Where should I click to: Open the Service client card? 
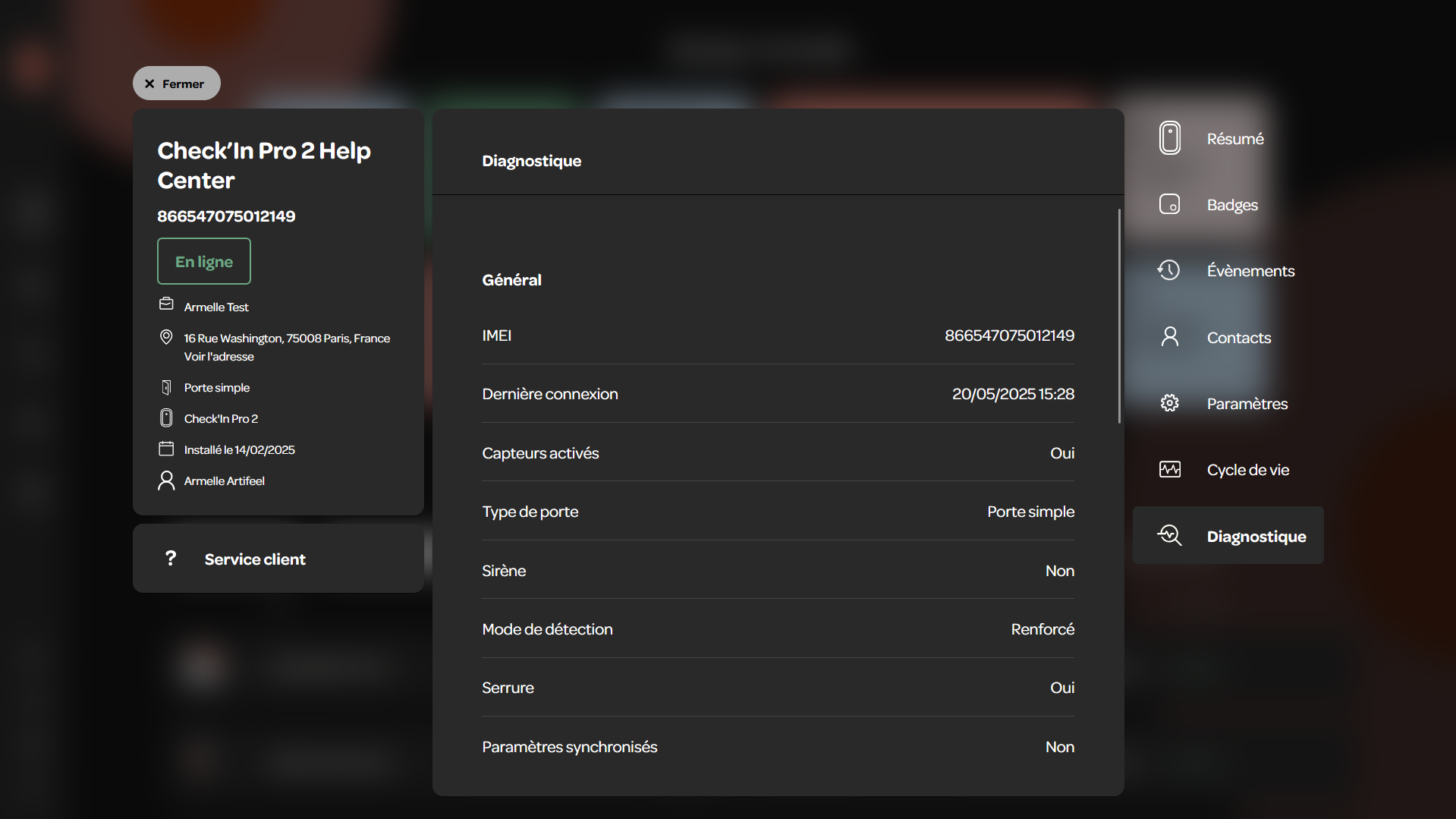tap(278, 559)
